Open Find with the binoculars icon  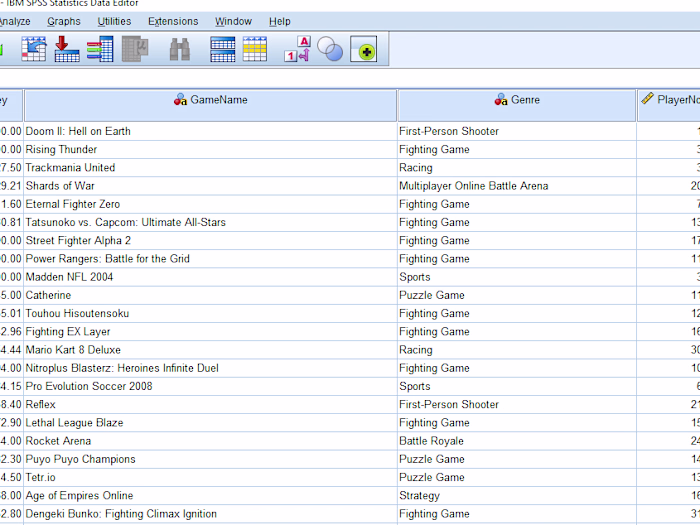pyautogui.click(x=180, y=49)
